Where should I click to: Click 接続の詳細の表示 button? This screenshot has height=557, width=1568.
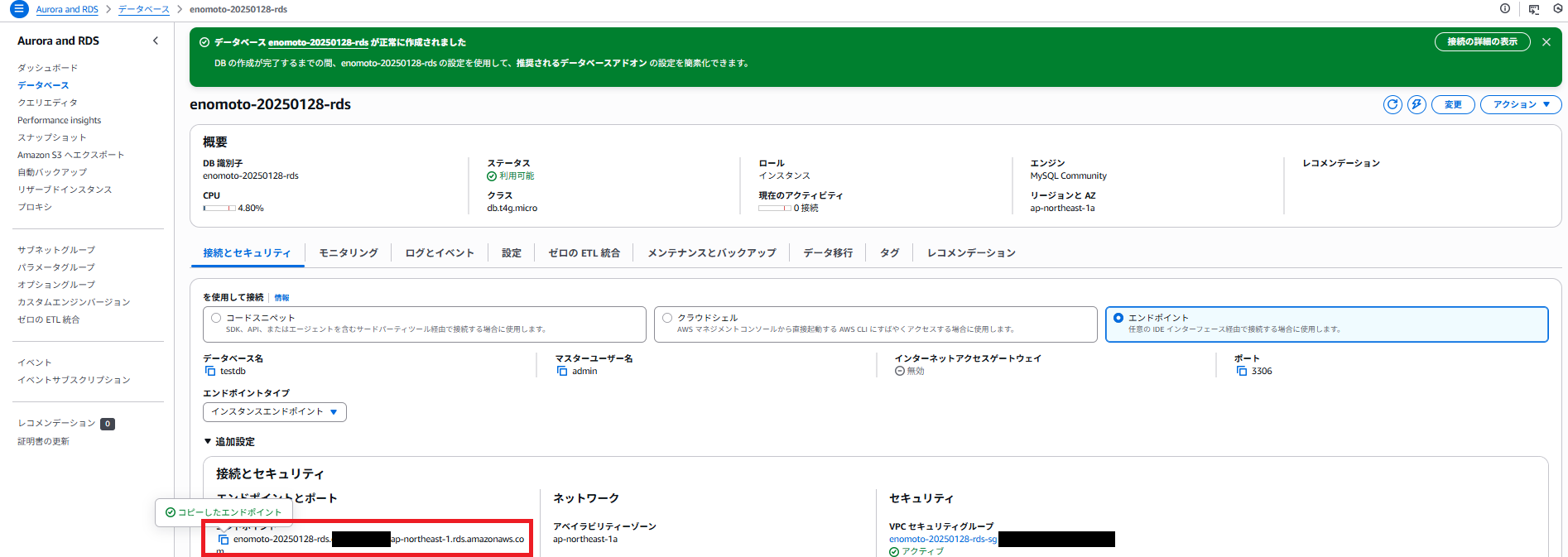point(1482,42)
